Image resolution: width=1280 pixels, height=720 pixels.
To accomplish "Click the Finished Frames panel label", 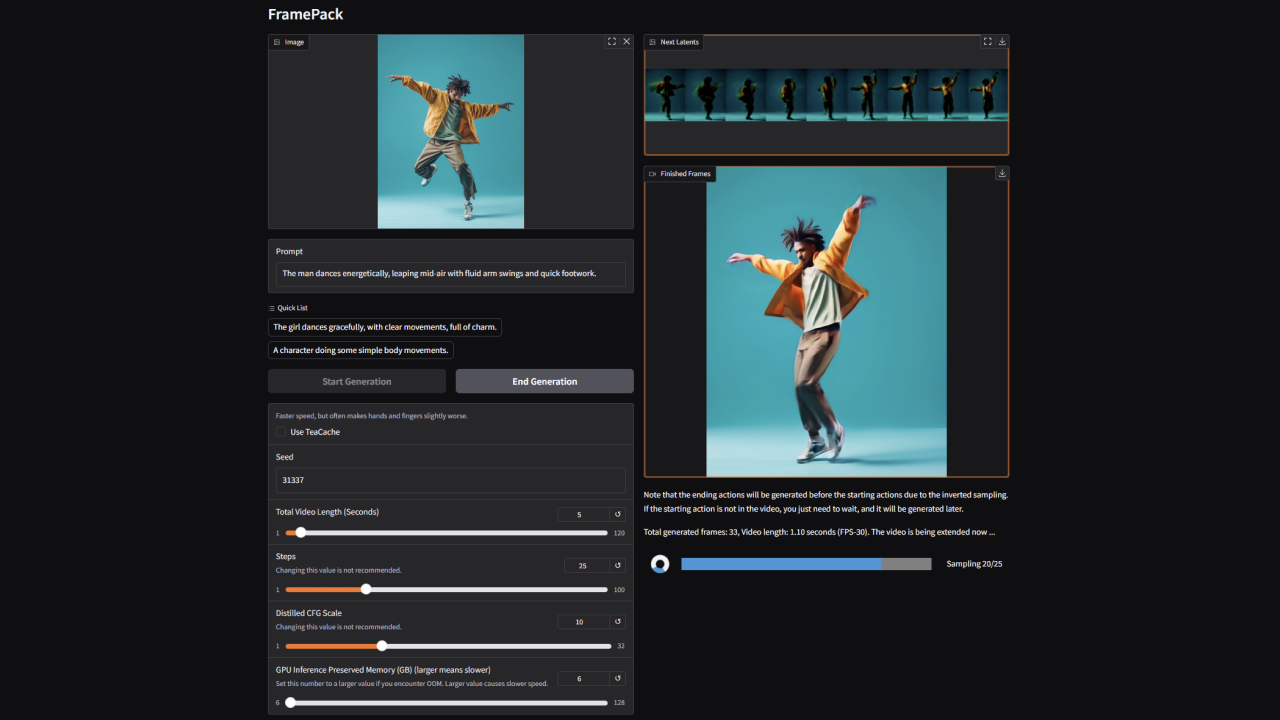I will coord(679,173).
